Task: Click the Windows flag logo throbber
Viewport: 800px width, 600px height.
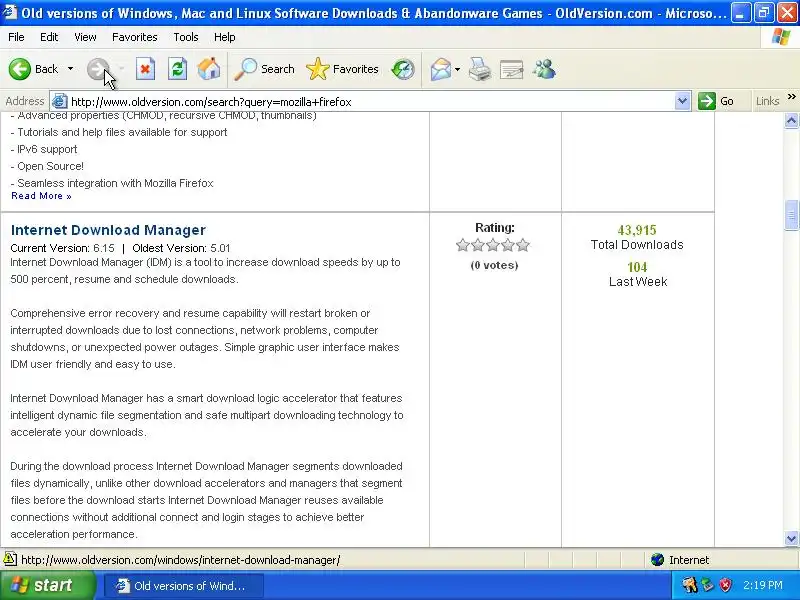Action: 780,37
